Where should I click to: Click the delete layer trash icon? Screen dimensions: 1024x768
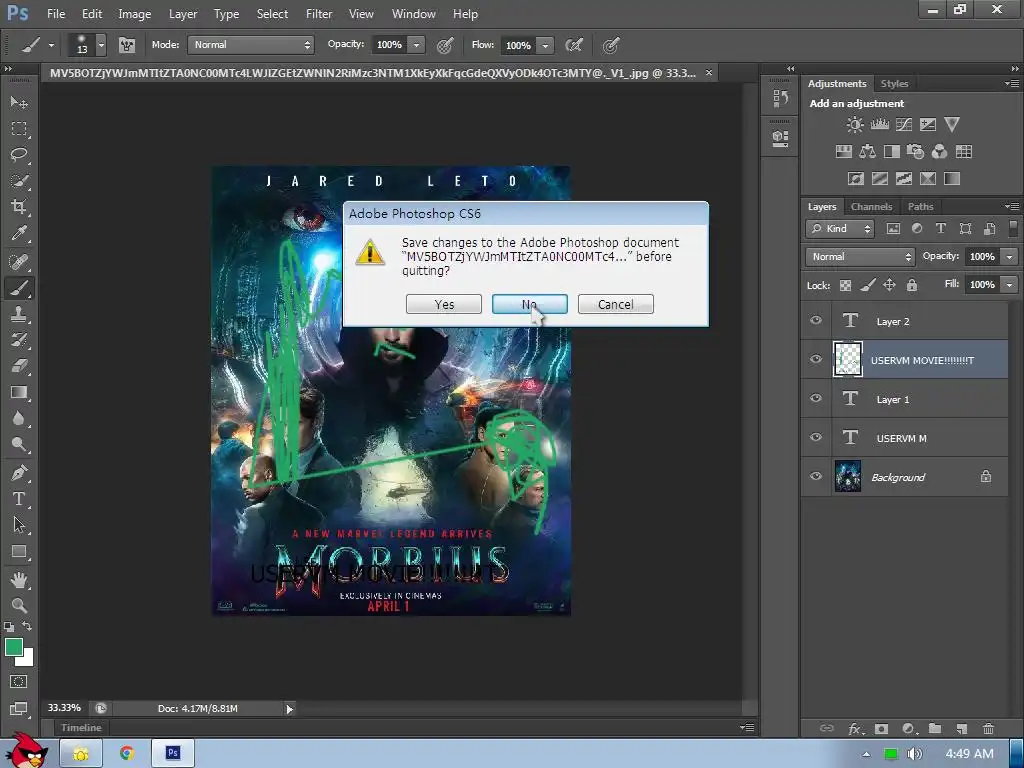(x=988, y=728)
